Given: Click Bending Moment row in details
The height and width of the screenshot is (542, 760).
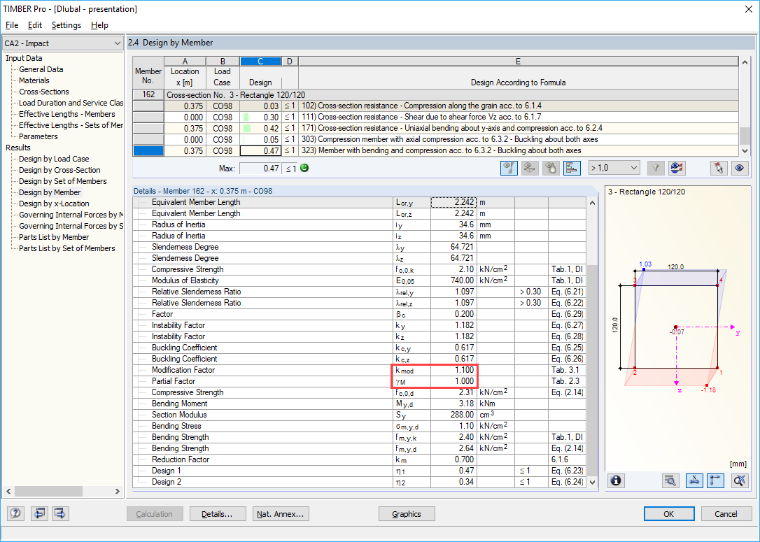Looking at the screenshot, I should click(x=359, y=403).
